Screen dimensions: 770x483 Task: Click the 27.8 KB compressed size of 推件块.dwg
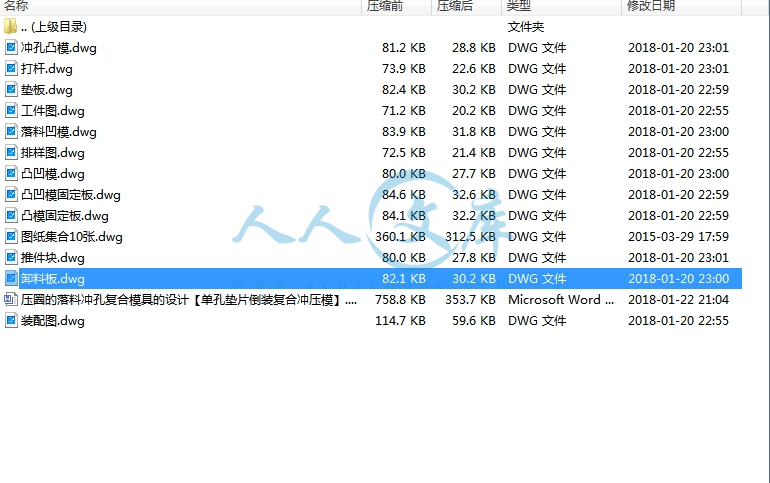pyautogui.click(x=474, y=258)
